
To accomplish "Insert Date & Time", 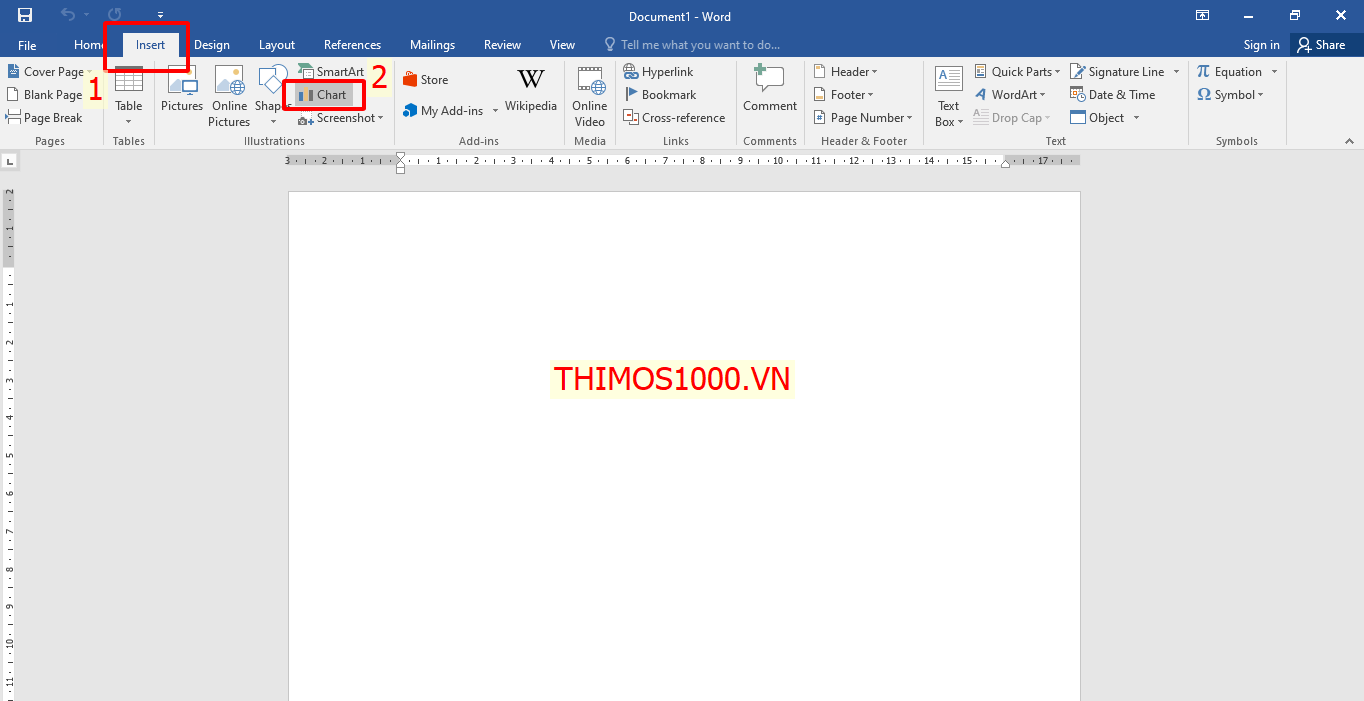I will [1113, 95].
